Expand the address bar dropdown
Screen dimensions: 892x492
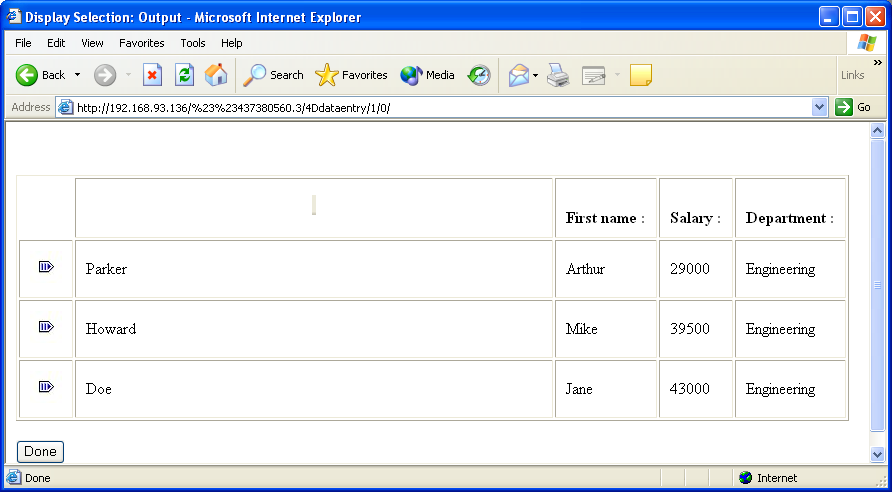point(820,107)
